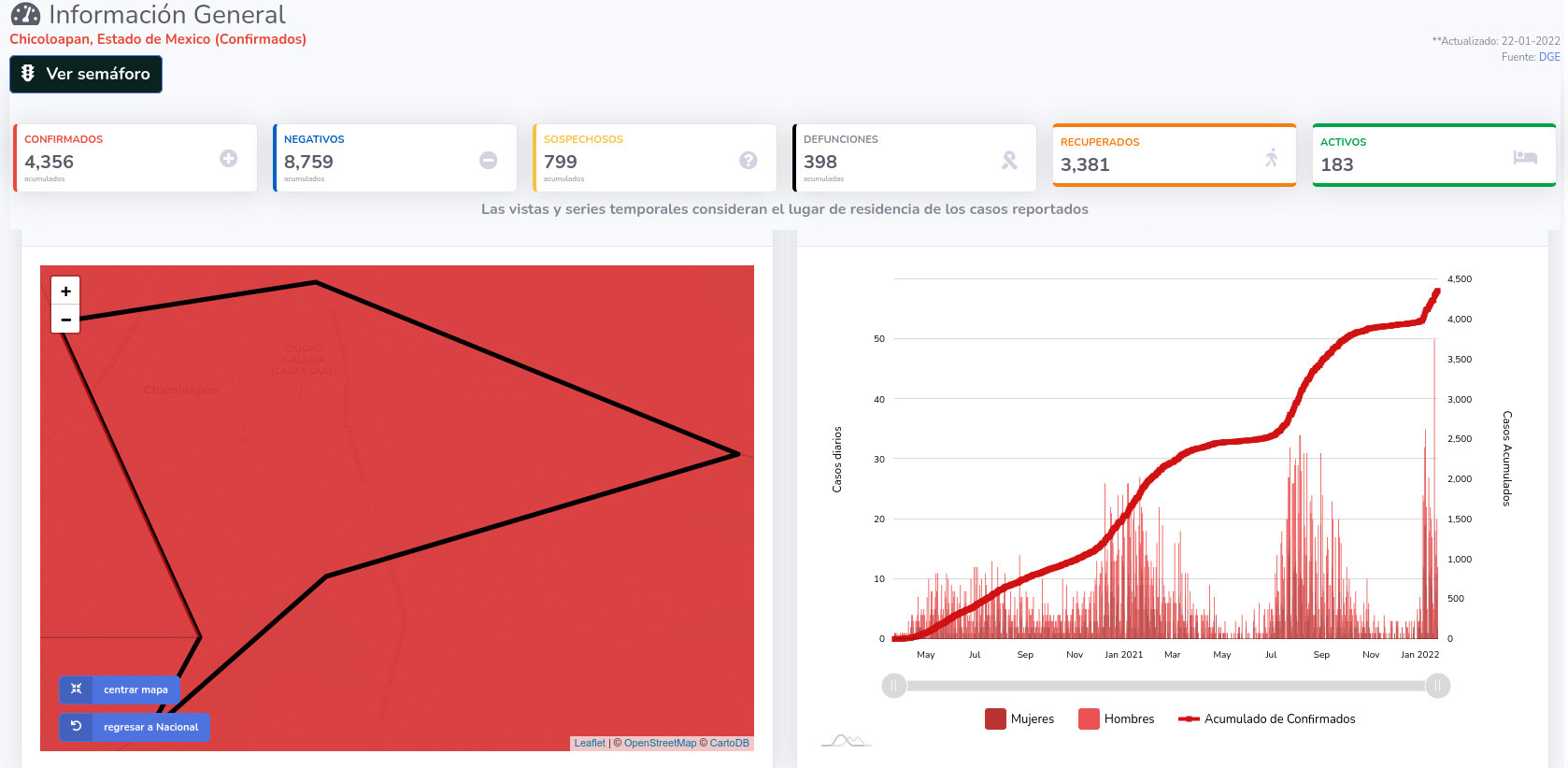The image size is (1568, 768).
Task: Click the Recuperados walking person icon
Action: pyautogui.click(x=1271, y=157)
